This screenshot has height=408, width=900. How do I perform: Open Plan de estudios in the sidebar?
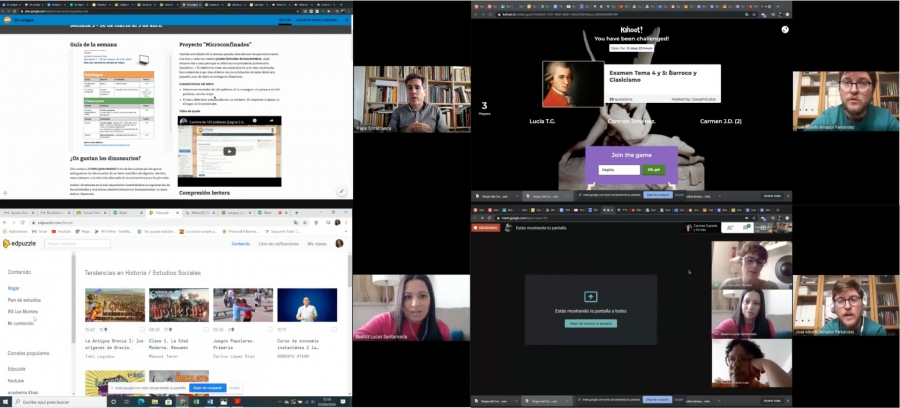coord(24,300)
